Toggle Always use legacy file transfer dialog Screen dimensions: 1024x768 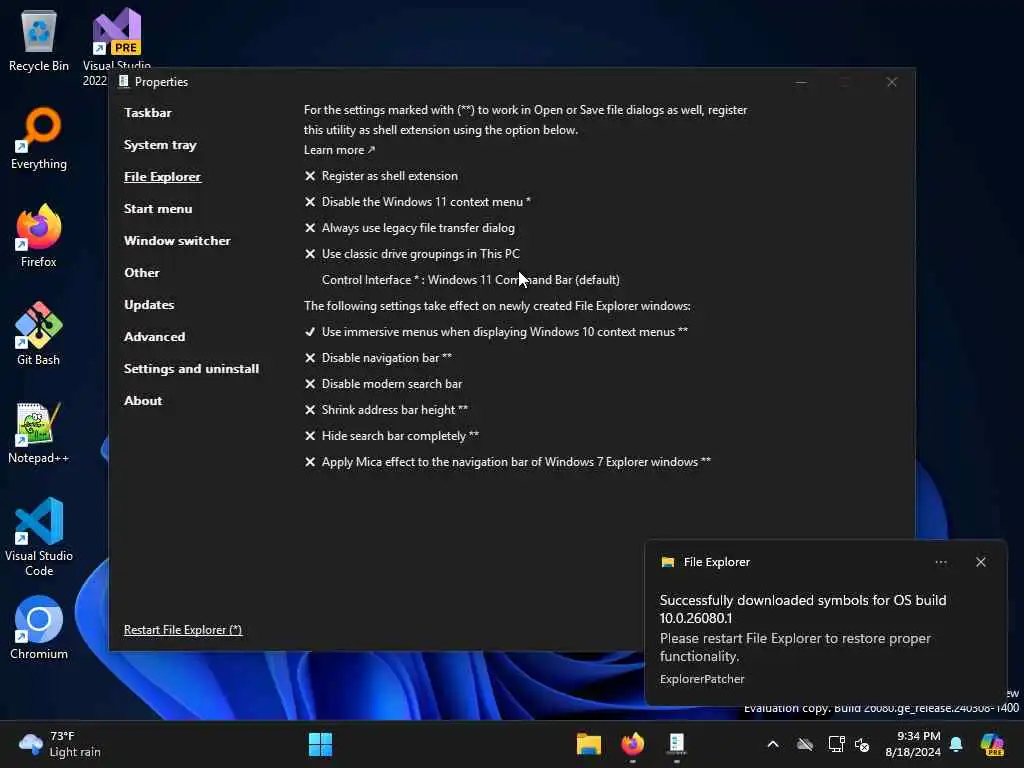[409, 228]
